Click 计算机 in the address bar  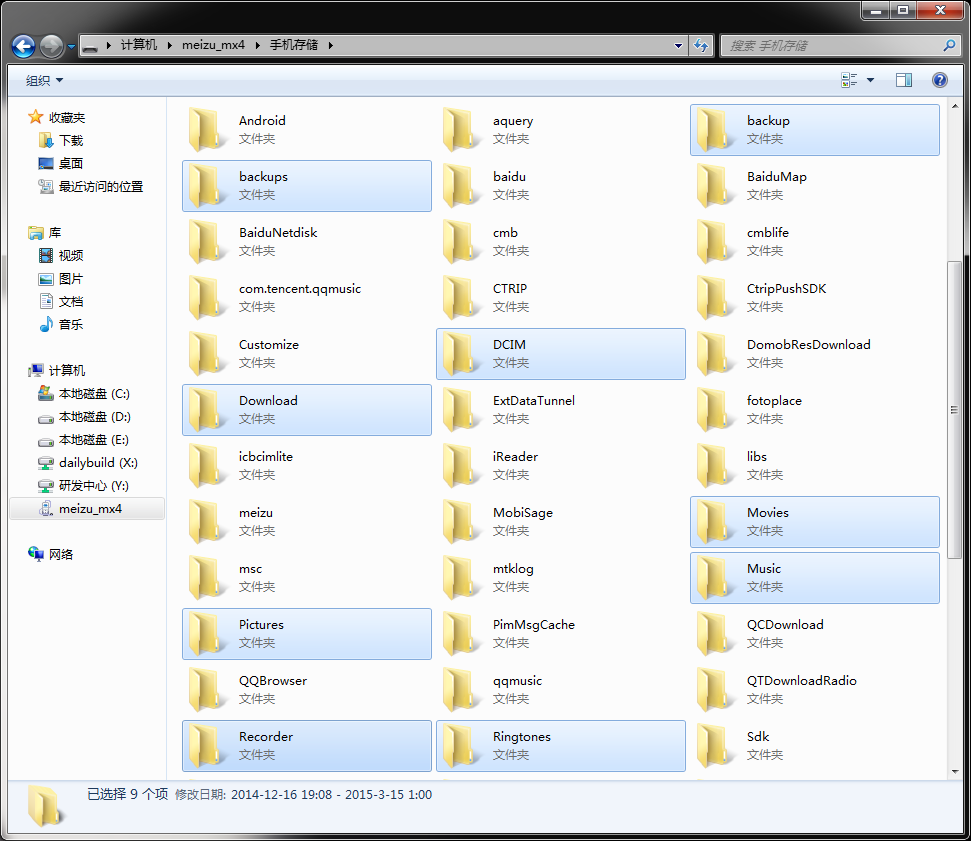pyautogui.click(x=139, y=45)
